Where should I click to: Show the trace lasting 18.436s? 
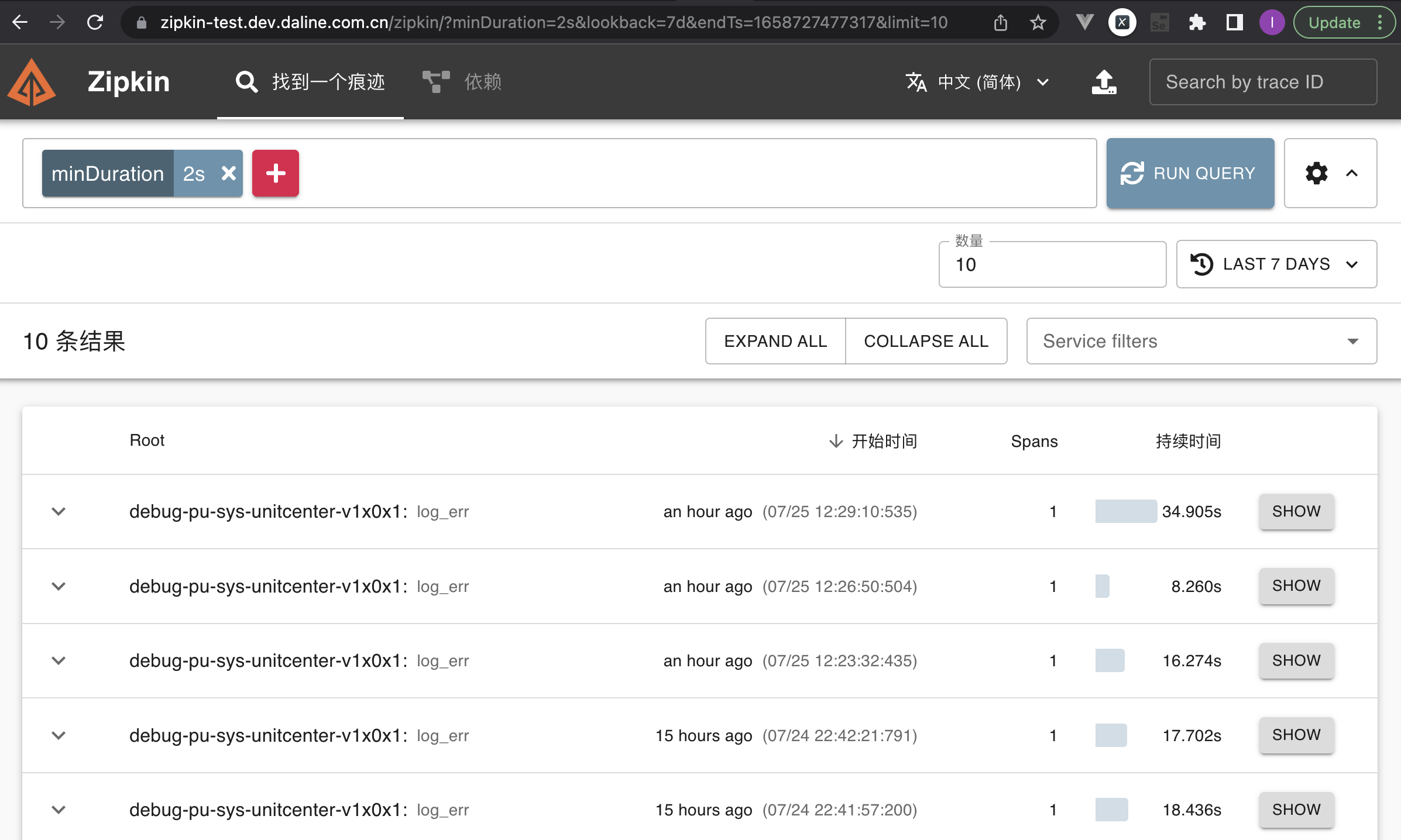(1296, 810)
